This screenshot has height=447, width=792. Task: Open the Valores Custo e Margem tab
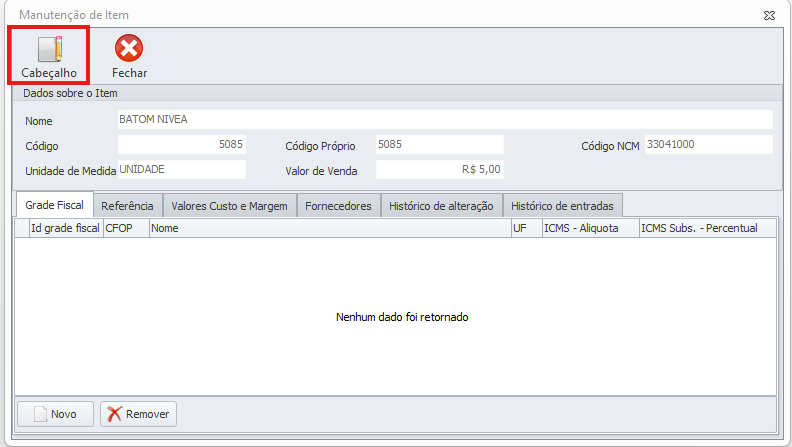coord(229,205)
